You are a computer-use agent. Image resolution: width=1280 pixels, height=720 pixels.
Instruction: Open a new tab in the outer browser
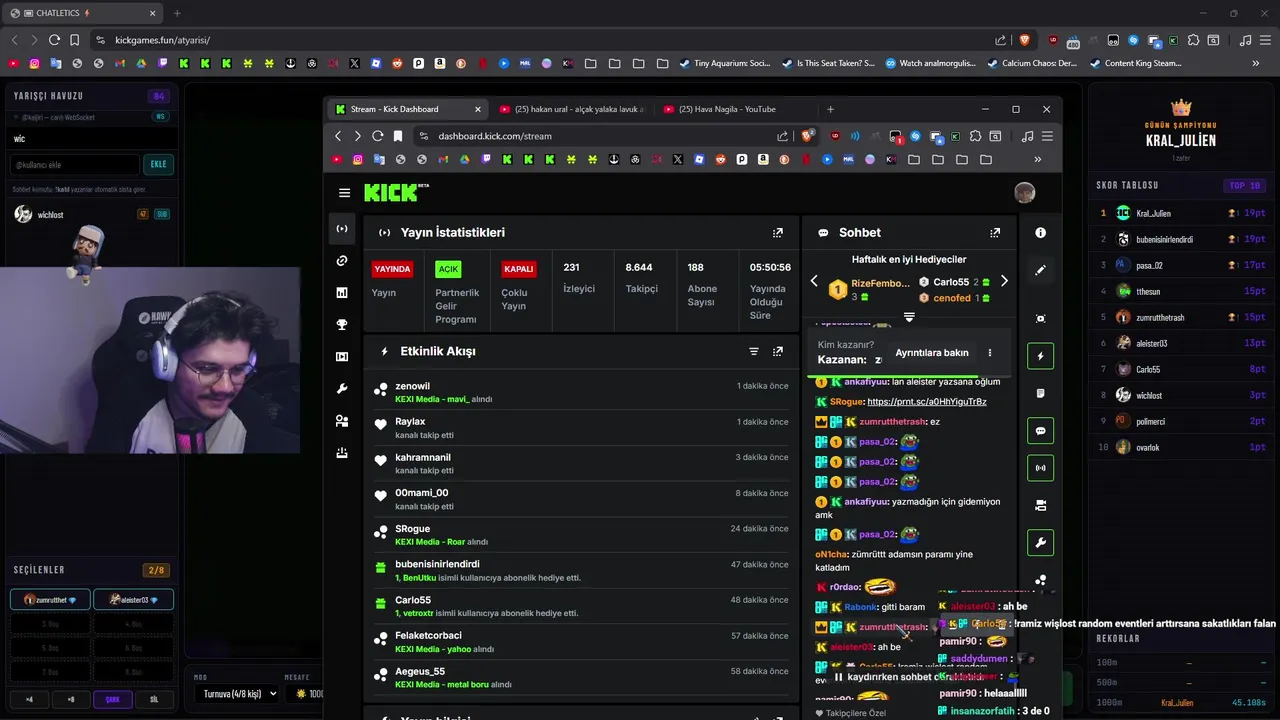(177, 13)
